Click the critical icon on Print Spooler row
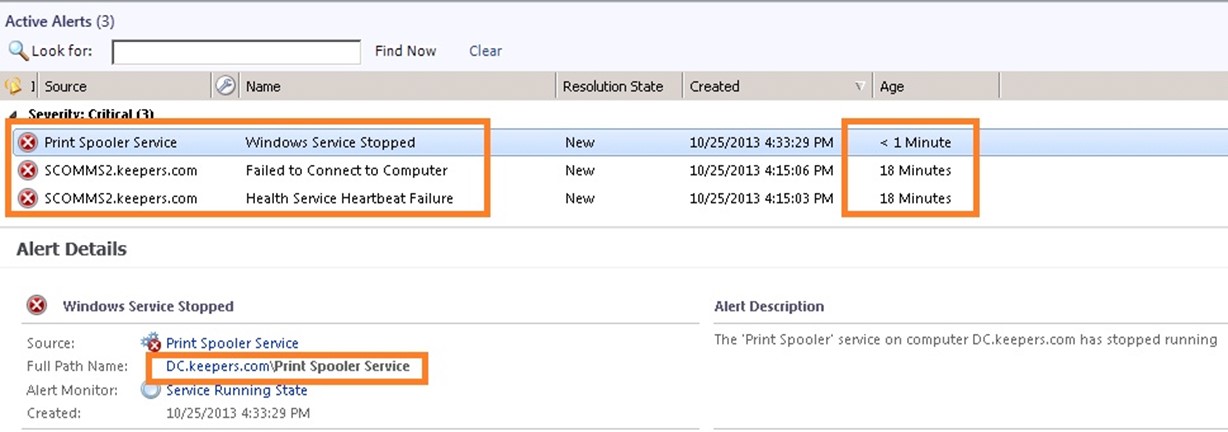 [x=28, y=142]
